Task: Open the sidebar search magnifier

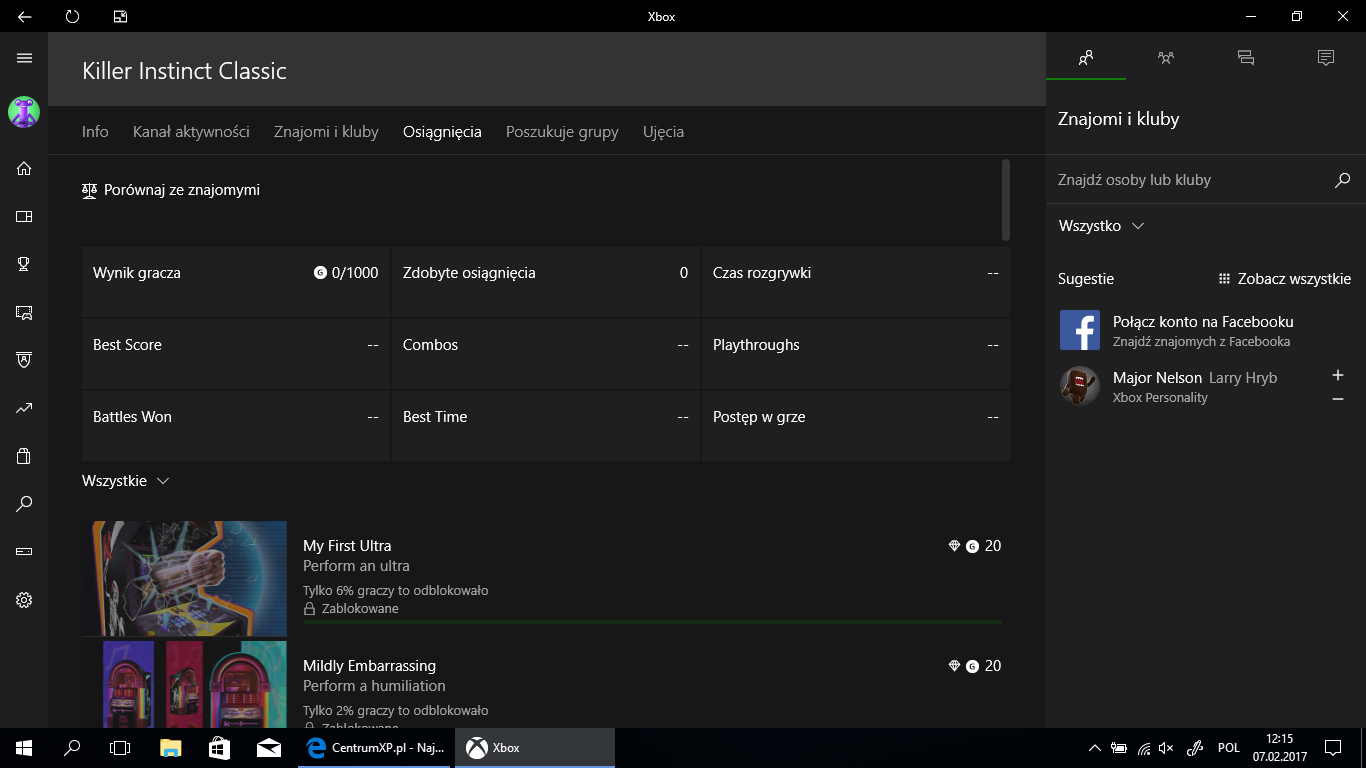Action: tap(24, 504)
